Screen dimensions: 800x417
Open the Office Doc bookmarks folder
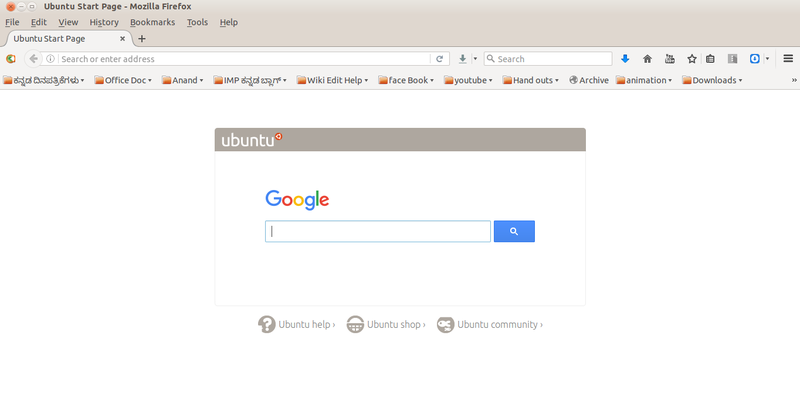click(x=123, y=80)
